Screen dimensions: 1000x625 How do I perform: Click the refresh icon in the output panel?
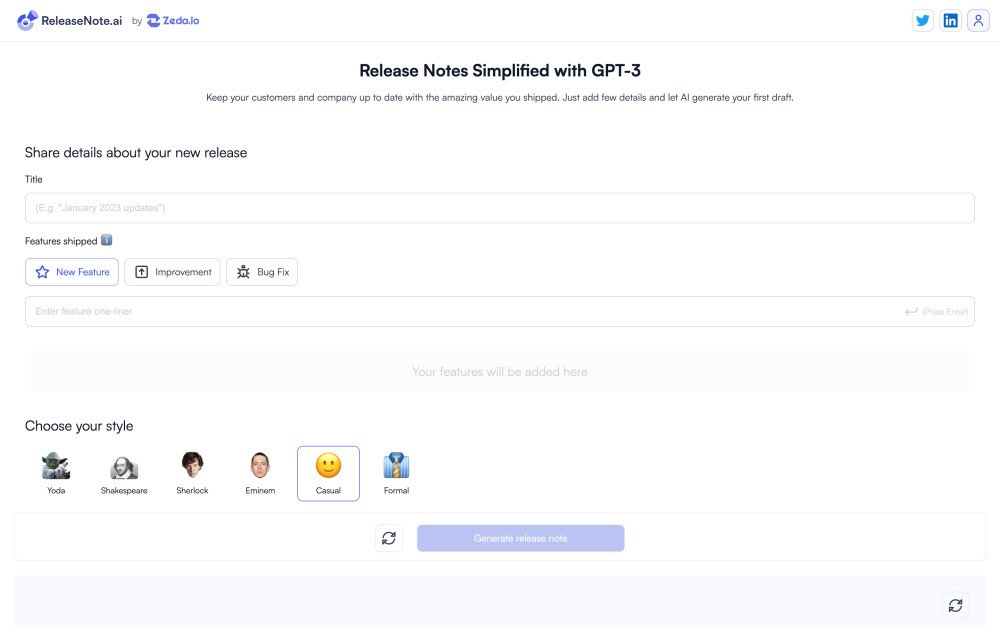click(x=955, y=605)
